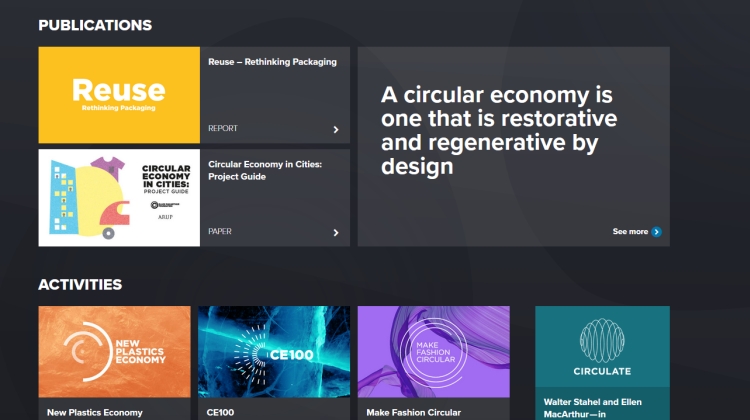Open the Reuse yellow cover thumbnail
This screenshot has width=750, height=420.
pos(119,95)
